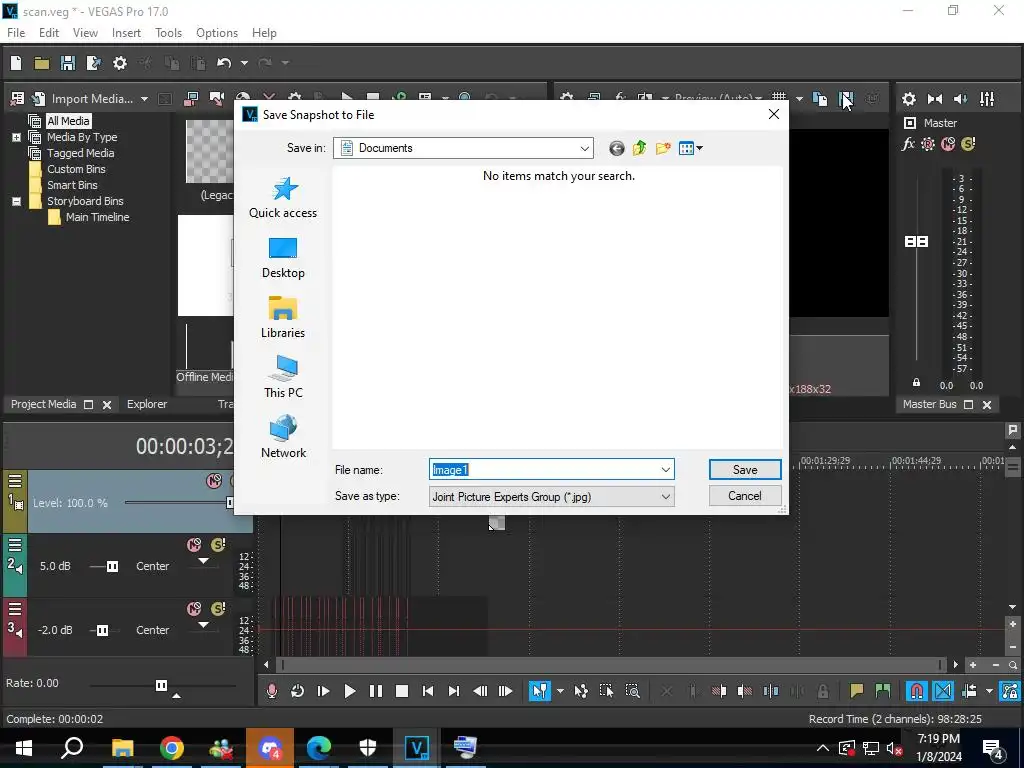Click track 2 volume slider handle

[x=112, y=566]
